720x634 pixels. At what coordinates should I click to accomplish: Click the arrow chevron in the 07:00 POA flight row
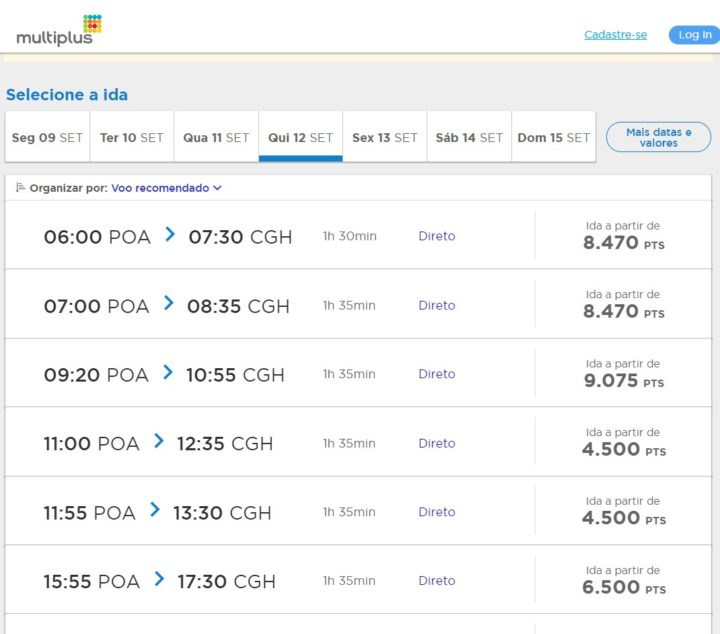click(169, 303)
